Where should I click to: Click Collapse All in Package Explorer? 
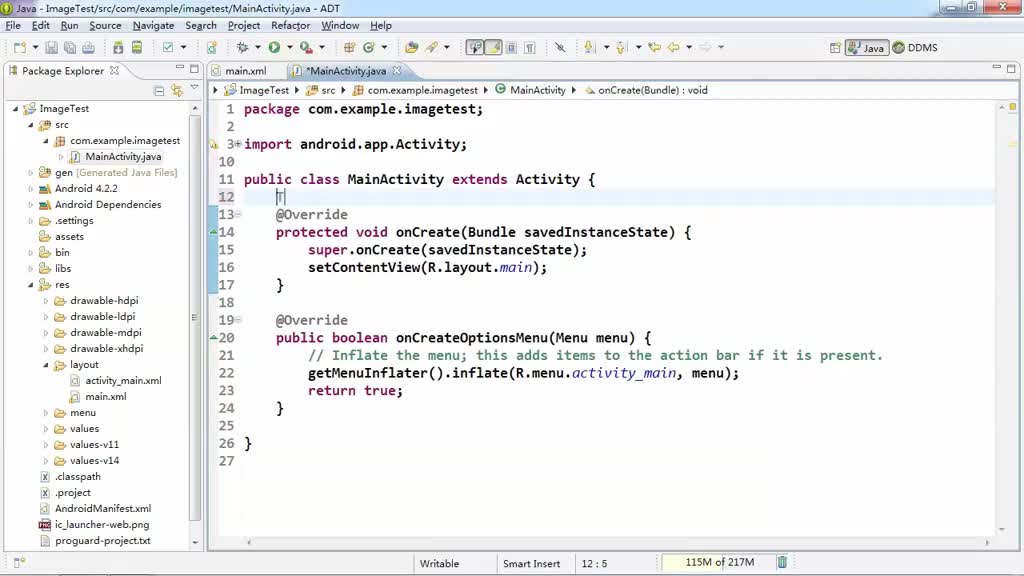coord(159,91)
